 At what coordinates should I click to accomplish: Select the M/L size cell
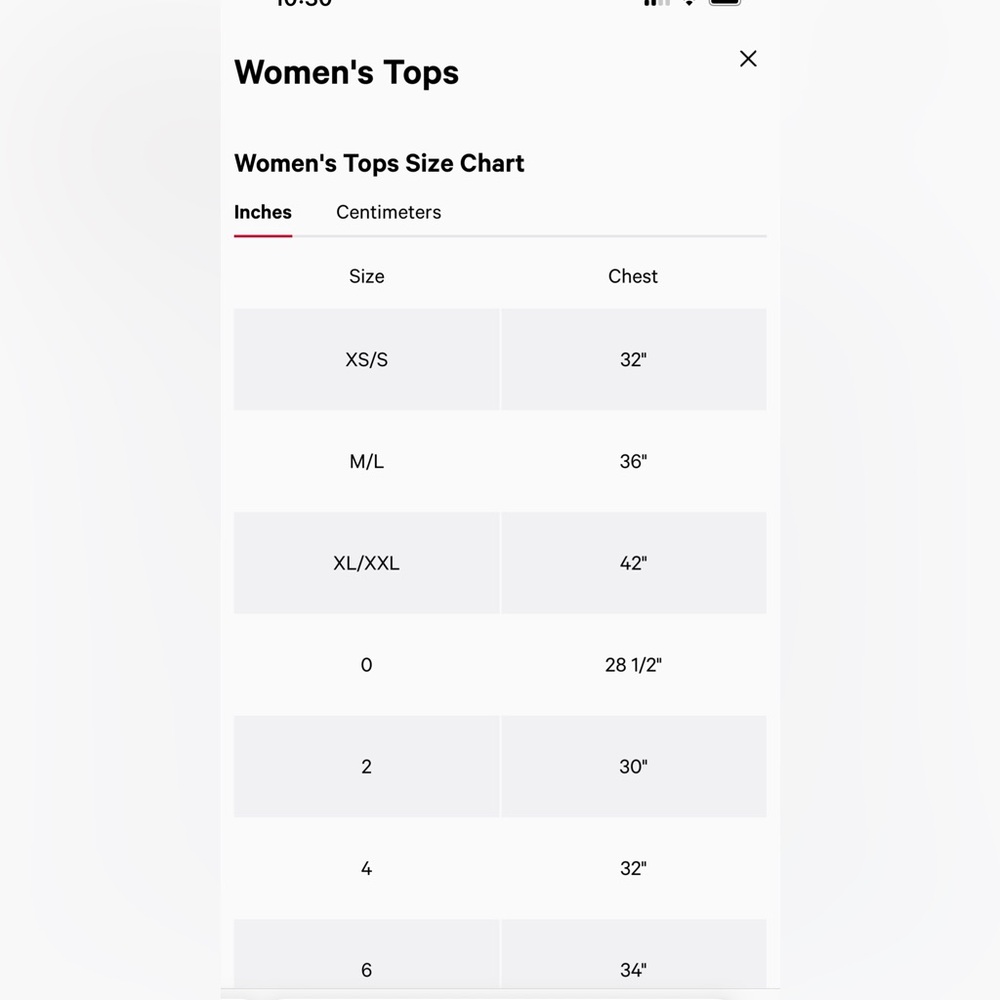pyautogui.click(x=366, y=461)
